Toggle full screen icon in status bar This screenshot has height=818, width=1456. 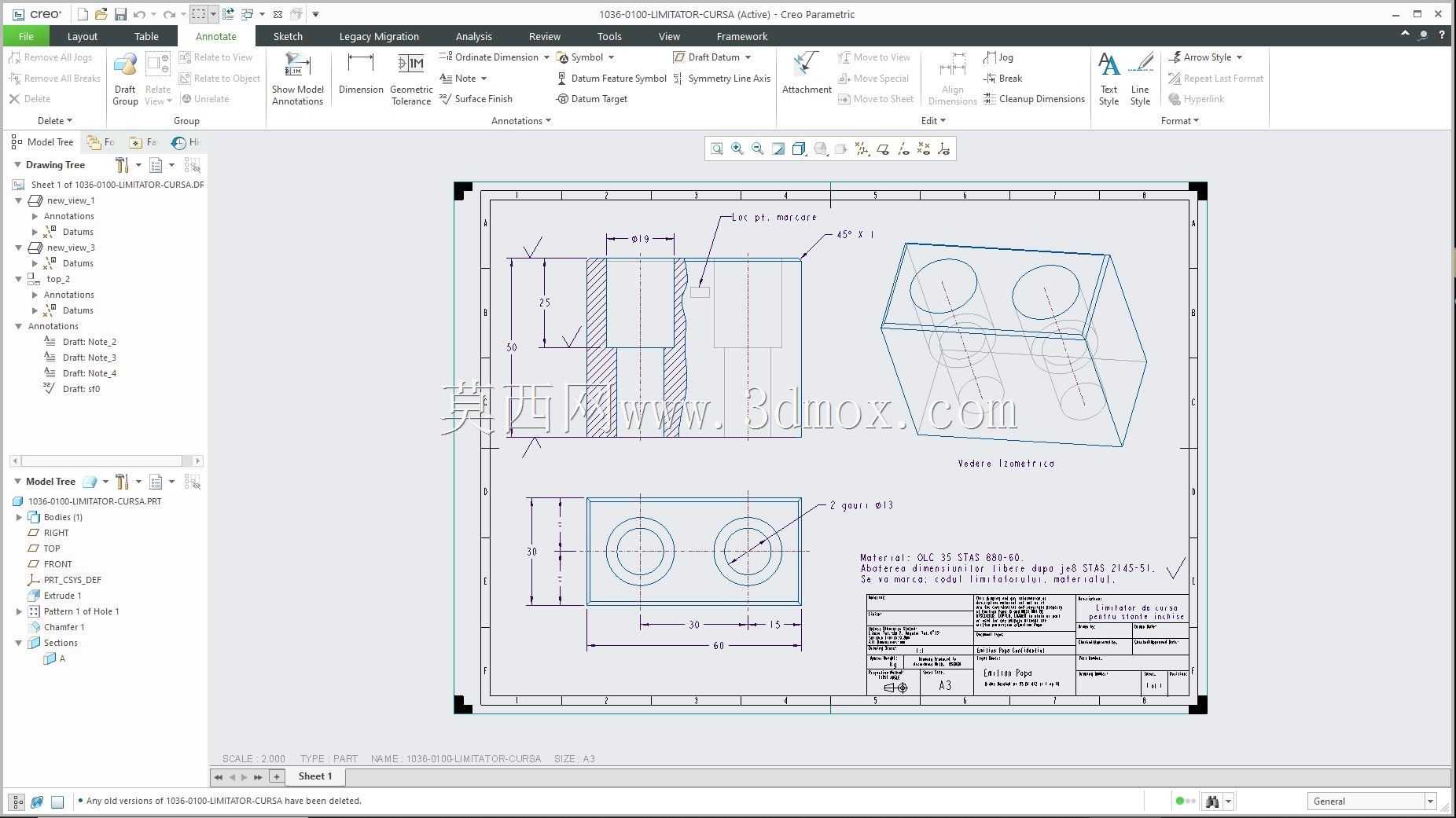(x=57, y=801)
